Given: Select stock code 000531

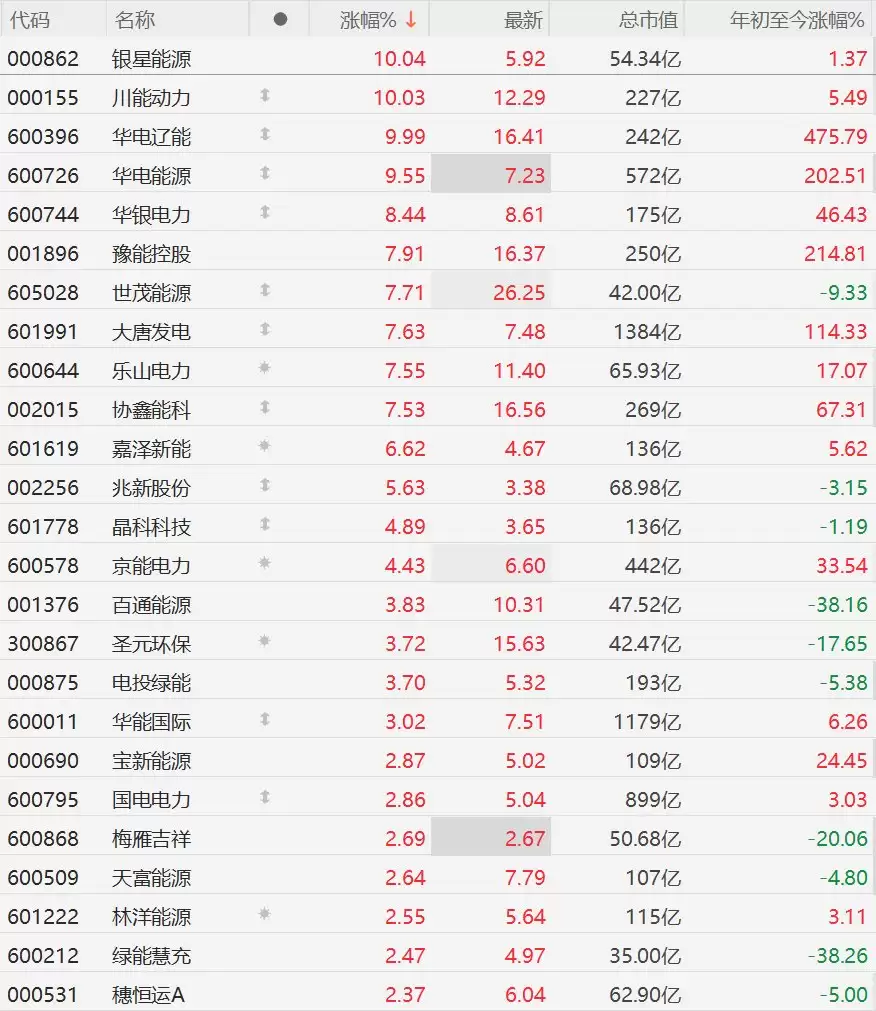Looking at the screenshot, I should [43, 994].
